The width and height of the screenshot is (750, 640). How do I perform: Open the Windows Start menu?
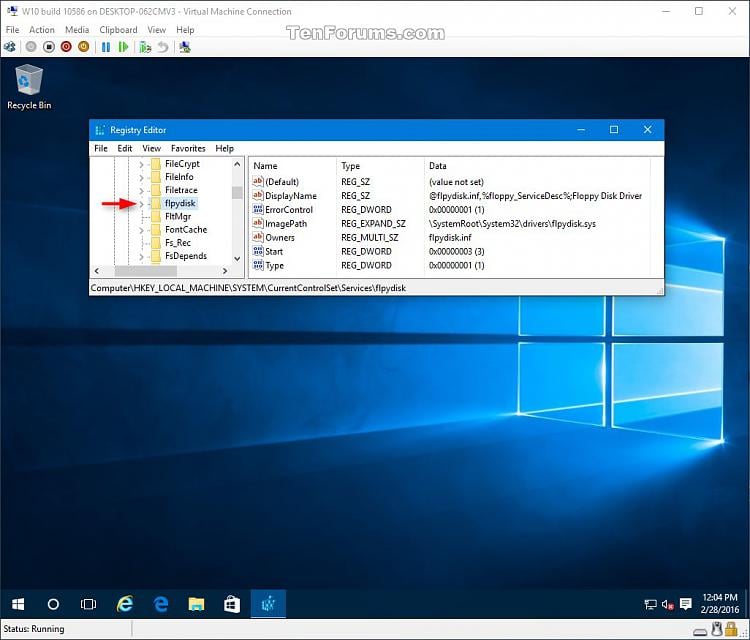point(18,604)
